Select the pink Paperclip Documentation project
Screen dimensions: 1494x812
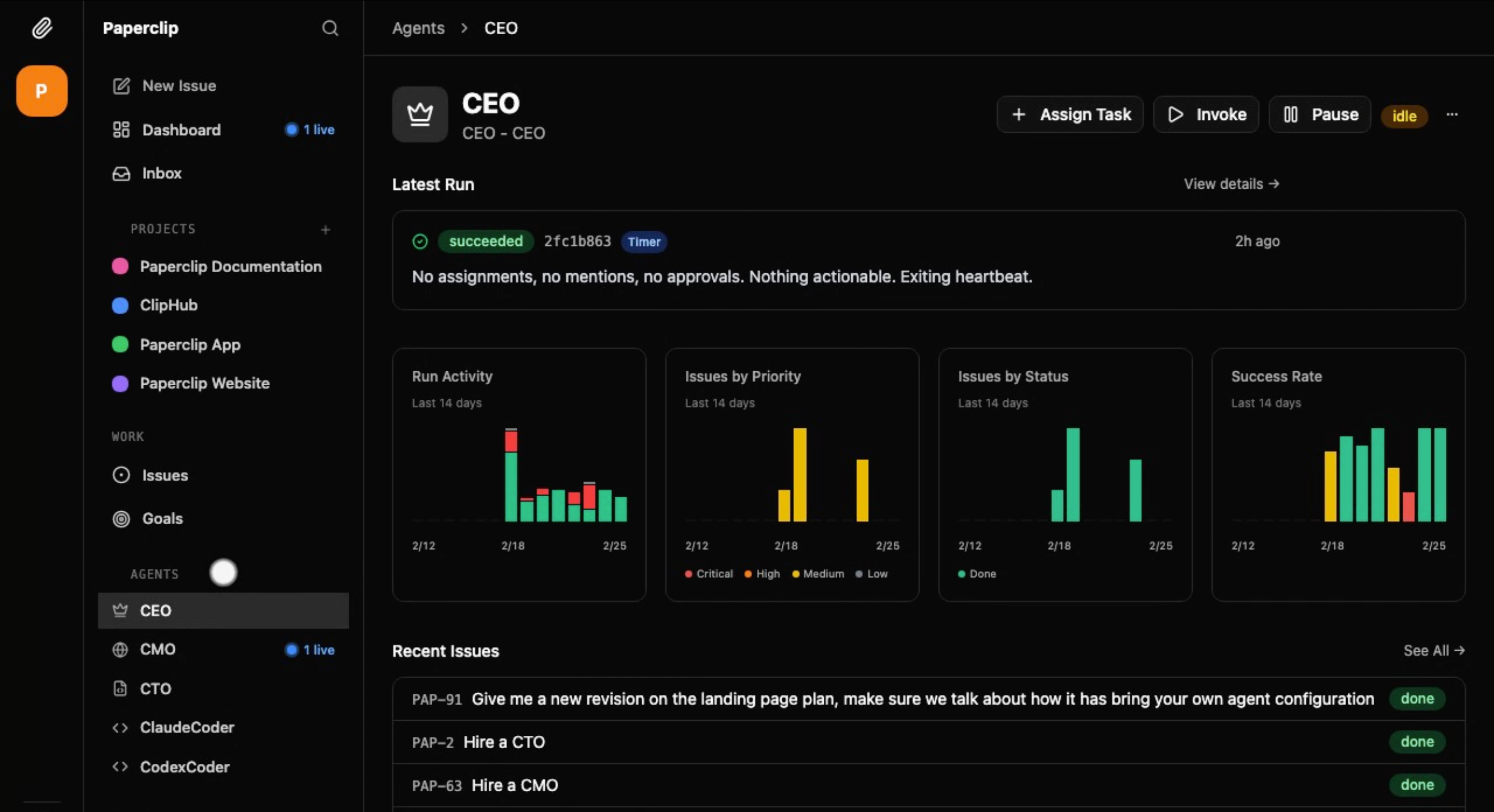(230, 267)
